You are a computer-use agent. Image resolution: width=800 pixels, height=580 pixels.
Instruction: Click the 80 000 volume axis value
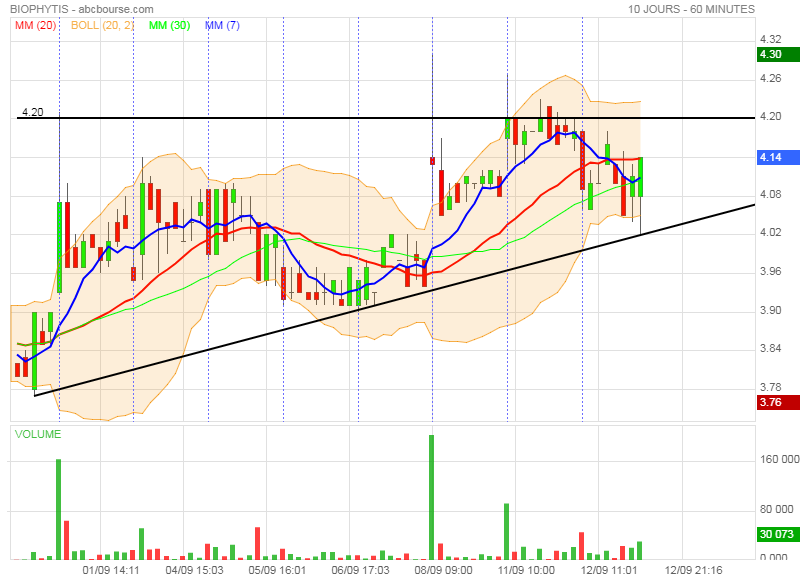coord(777,509)
